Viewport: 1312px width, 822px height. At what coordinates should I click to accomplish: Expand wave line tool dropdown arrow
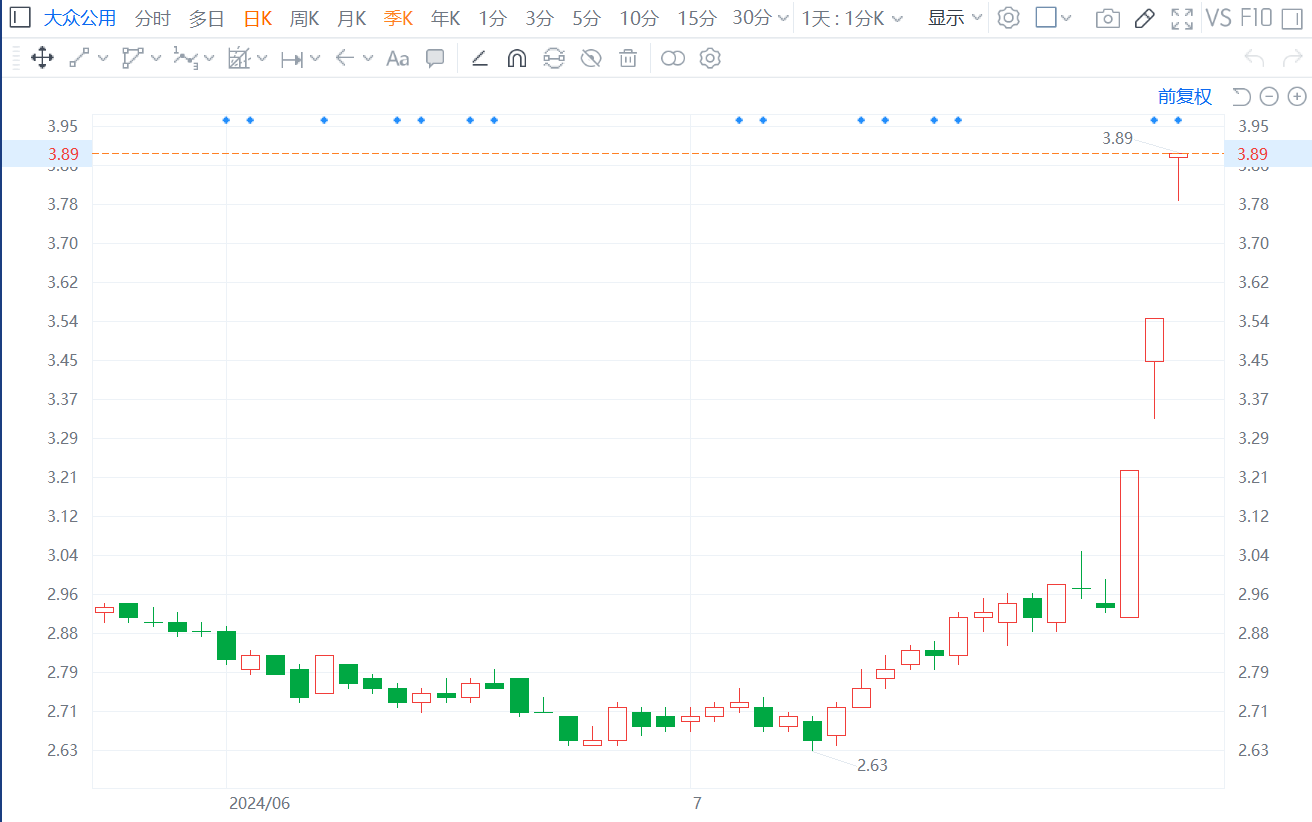click(209, 58)
